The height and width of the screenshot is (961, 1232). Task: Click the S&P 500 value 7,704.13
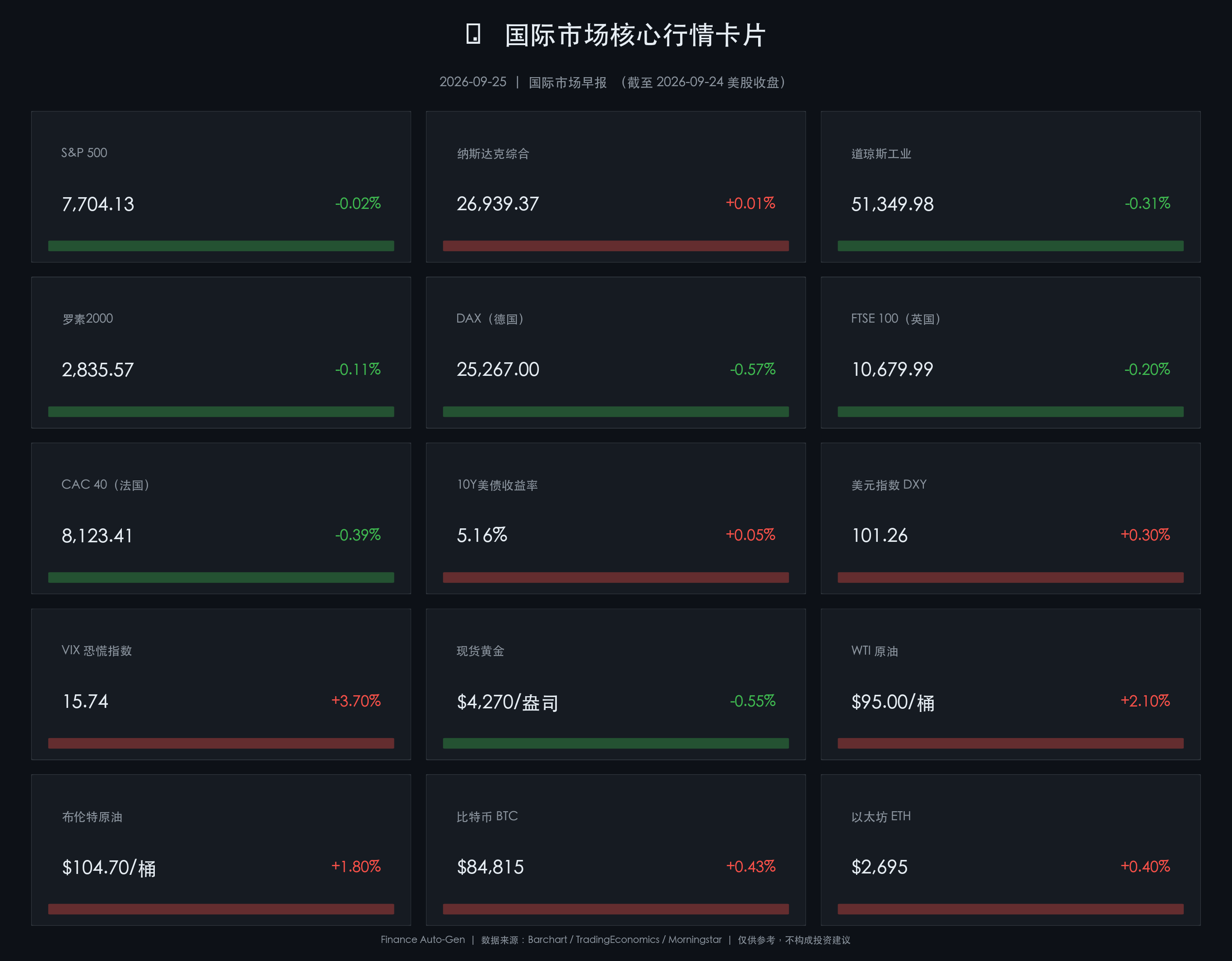[x=98, y=204]
